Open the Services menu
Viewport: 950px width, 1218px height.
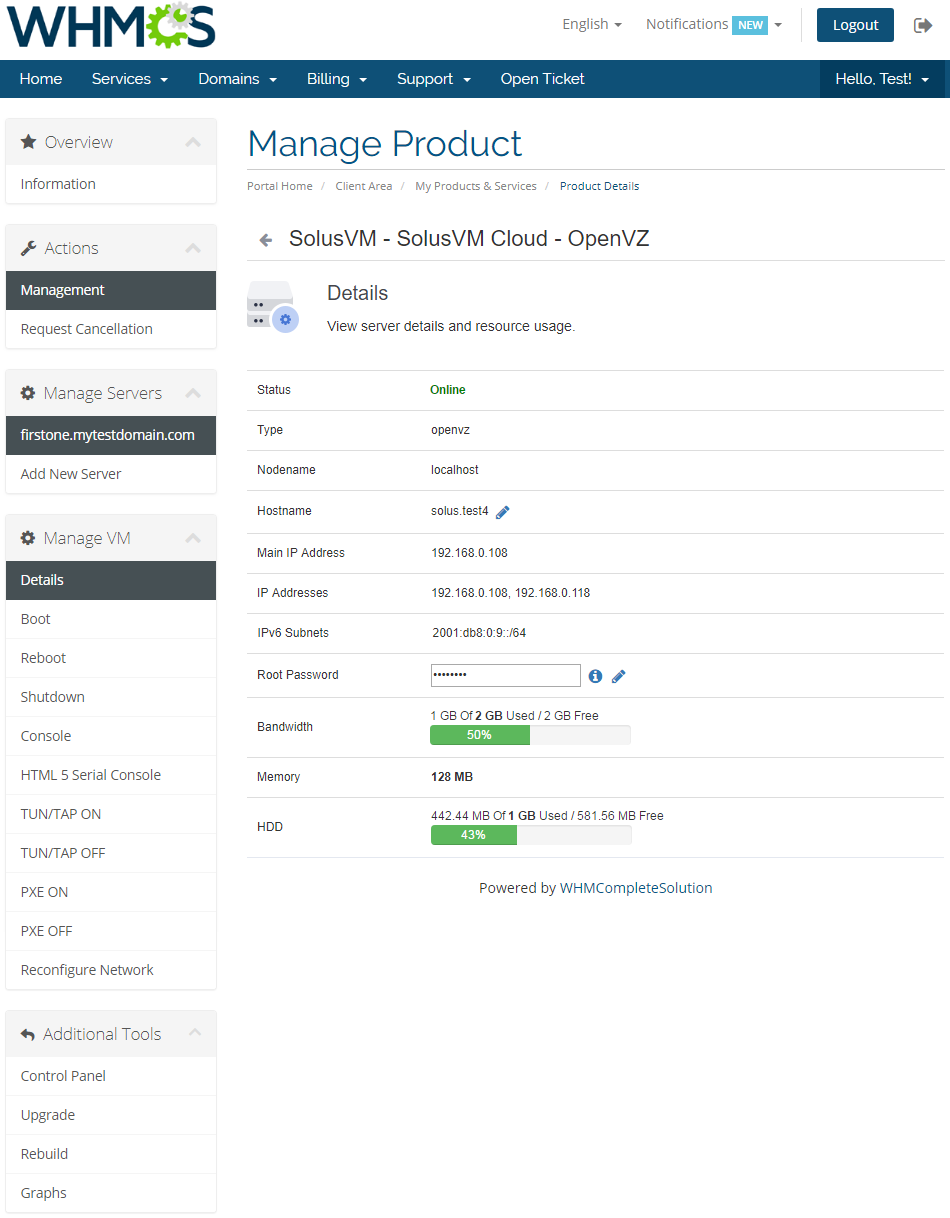(x=129, y=79)
